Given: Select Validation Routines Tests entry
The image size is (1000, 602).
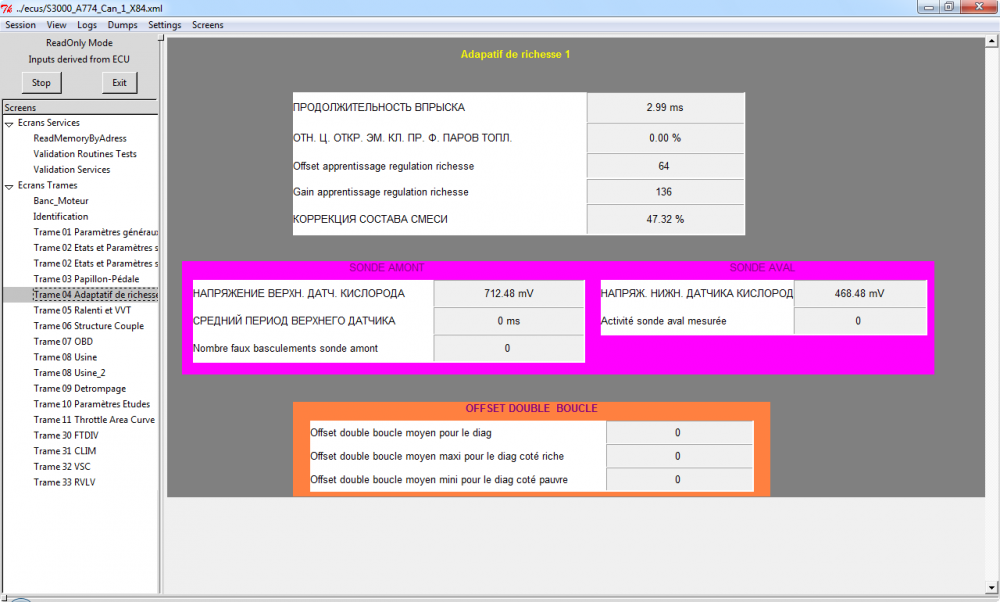Looking at the screenshot, I should tap(85, 154).
